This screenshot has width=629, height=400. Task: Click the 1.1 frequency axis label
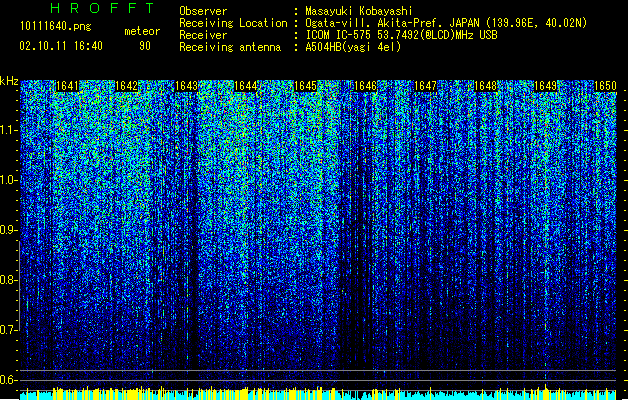tap(8, 130)
